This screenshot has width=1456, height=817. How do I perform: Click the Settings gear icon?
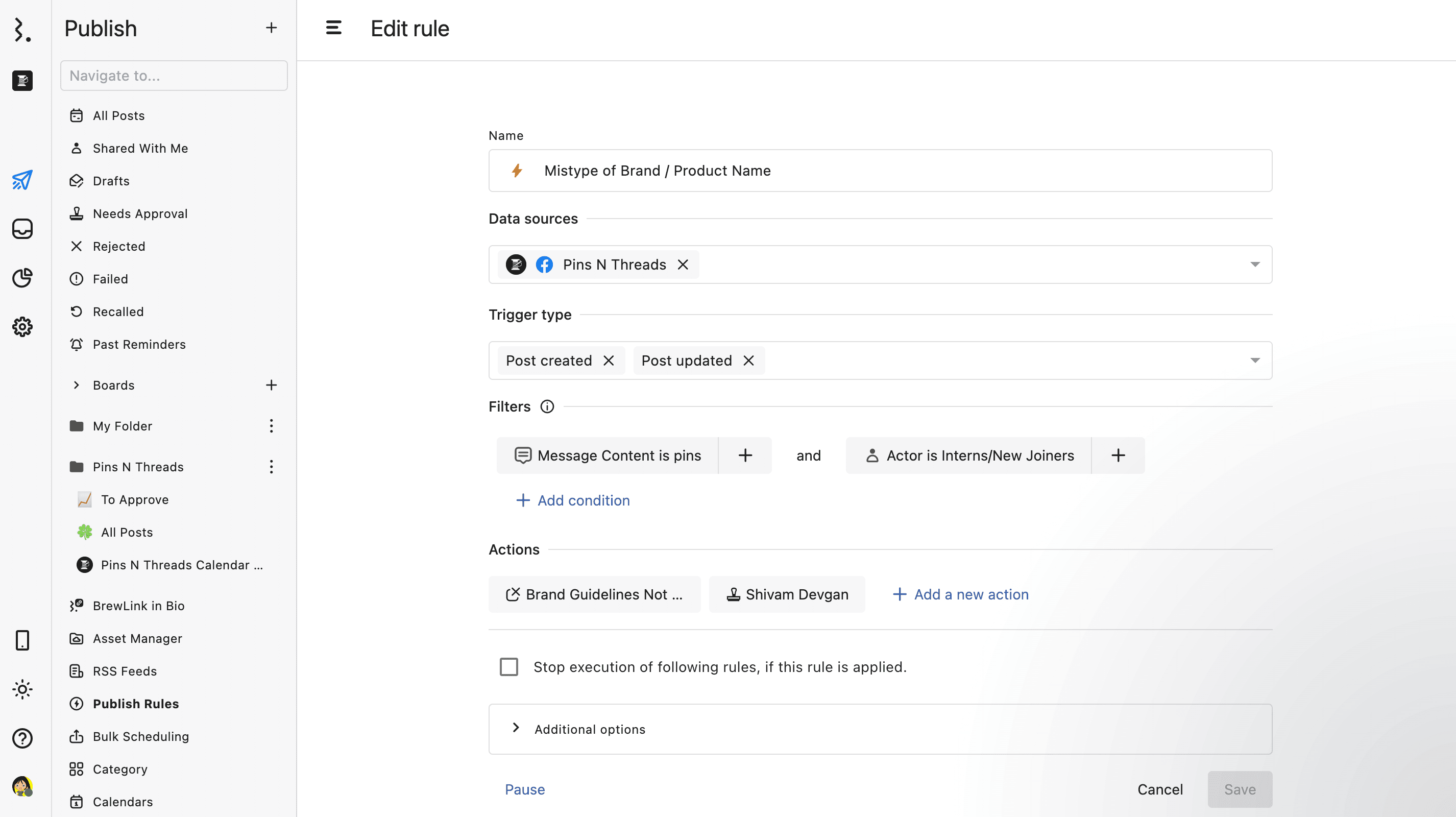coord(22,327)
